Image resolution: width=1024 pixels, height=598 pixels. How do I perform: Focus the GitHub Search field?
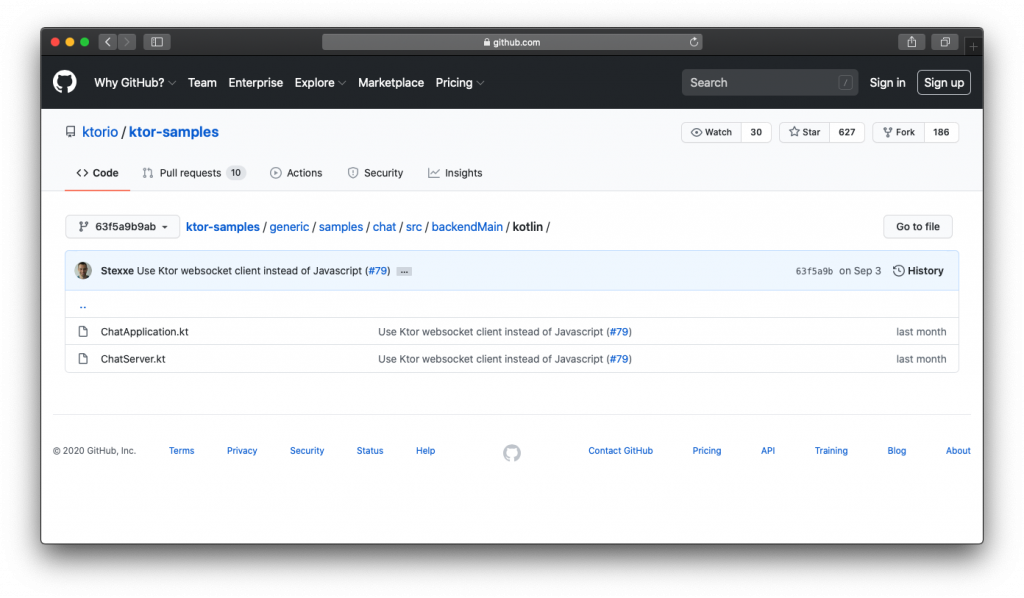point(770,83)
